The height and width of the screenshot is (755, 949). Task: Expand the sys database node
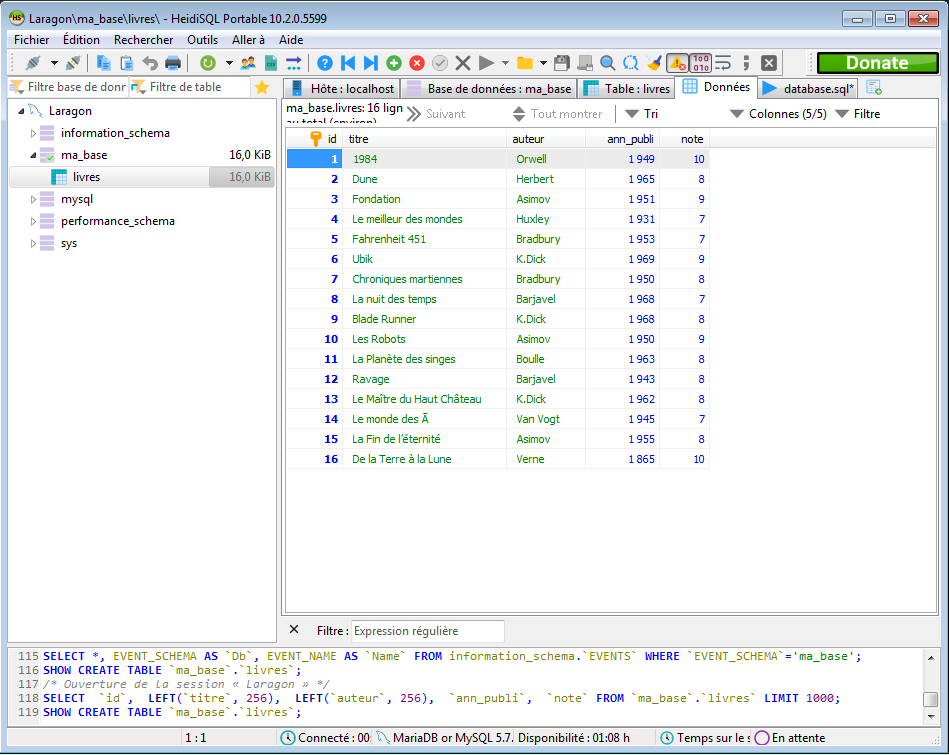(33, 243)
